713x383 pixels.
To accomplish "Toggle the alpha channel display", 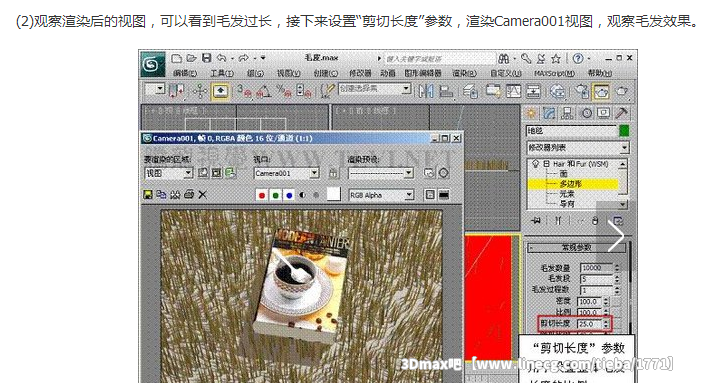I will [302, 195].
